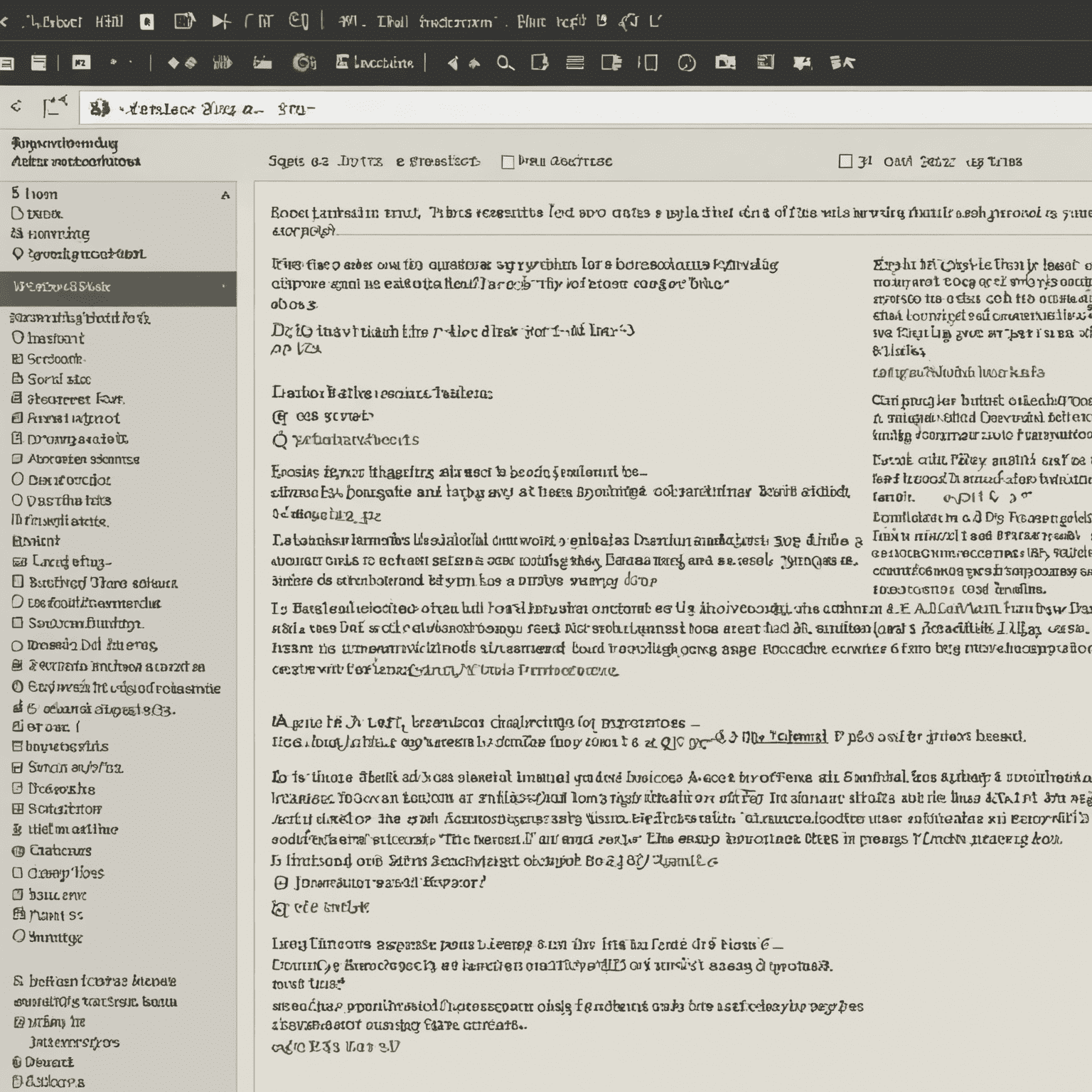Tick the checkbox in the center of the header row

tap(508, 162)
